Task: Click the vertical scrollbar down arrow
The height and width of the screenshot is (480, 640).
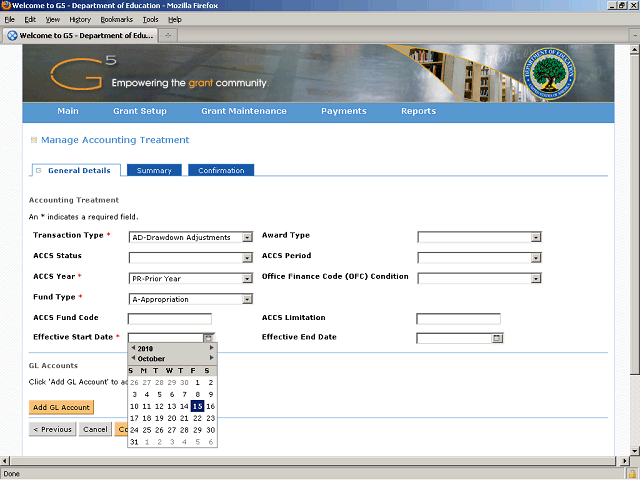Action: [634, 451]
